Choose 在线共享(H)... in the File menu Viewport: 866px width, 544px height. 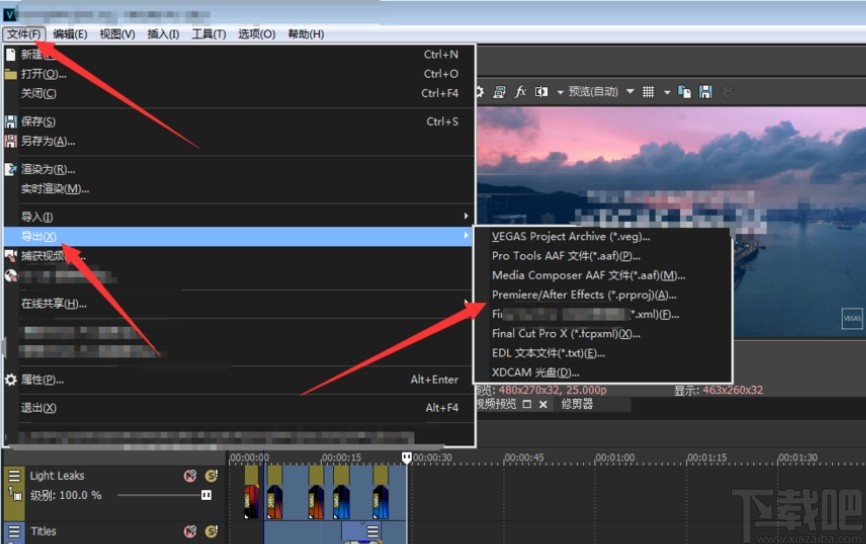tap(239, 304)
